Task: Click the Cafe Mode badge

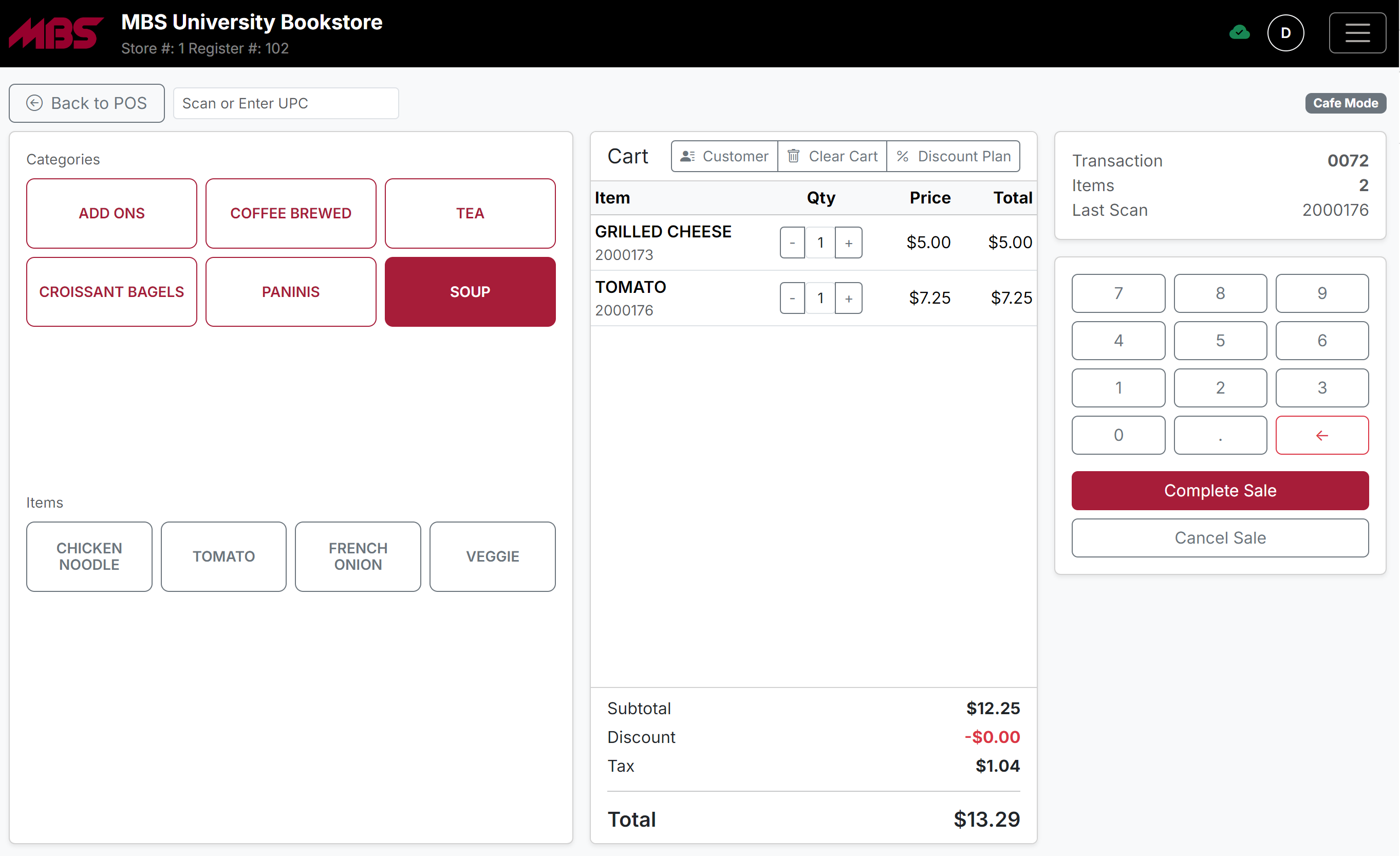Action: (1345, 103)
